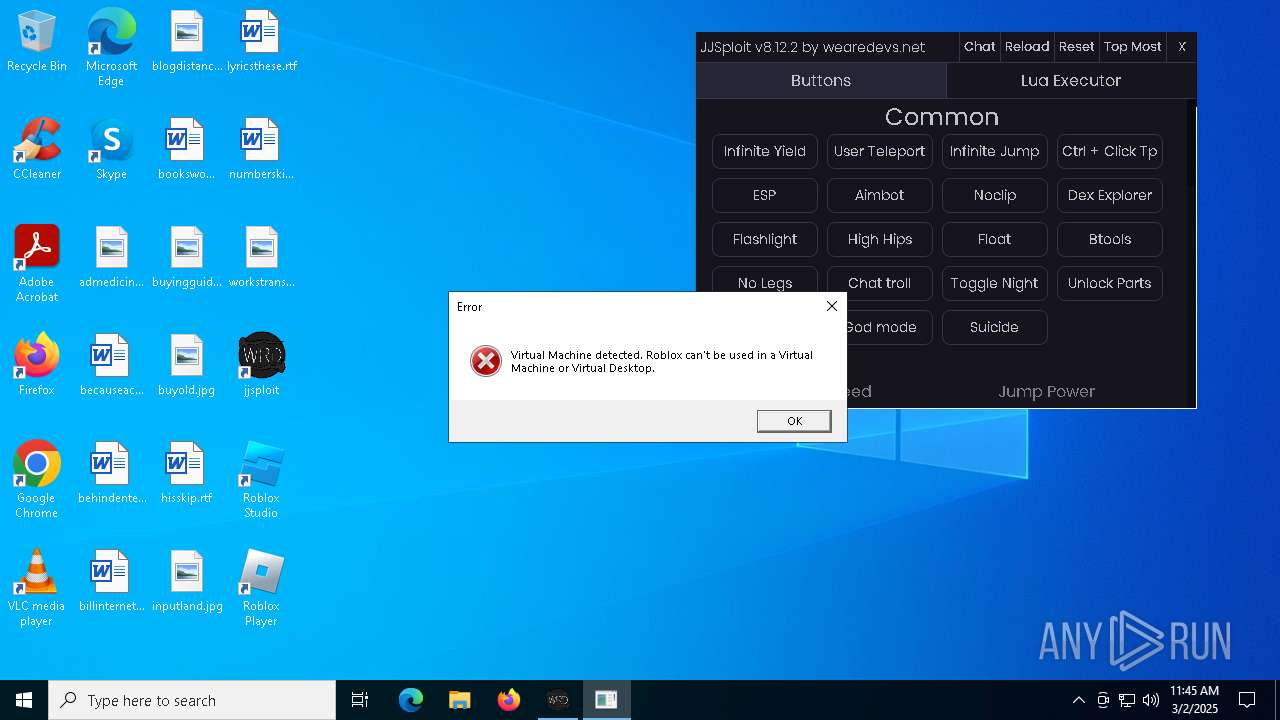Enable the ESP button
The width and height of the screenshot is (1280, 720).
click(x=765, y=195)
